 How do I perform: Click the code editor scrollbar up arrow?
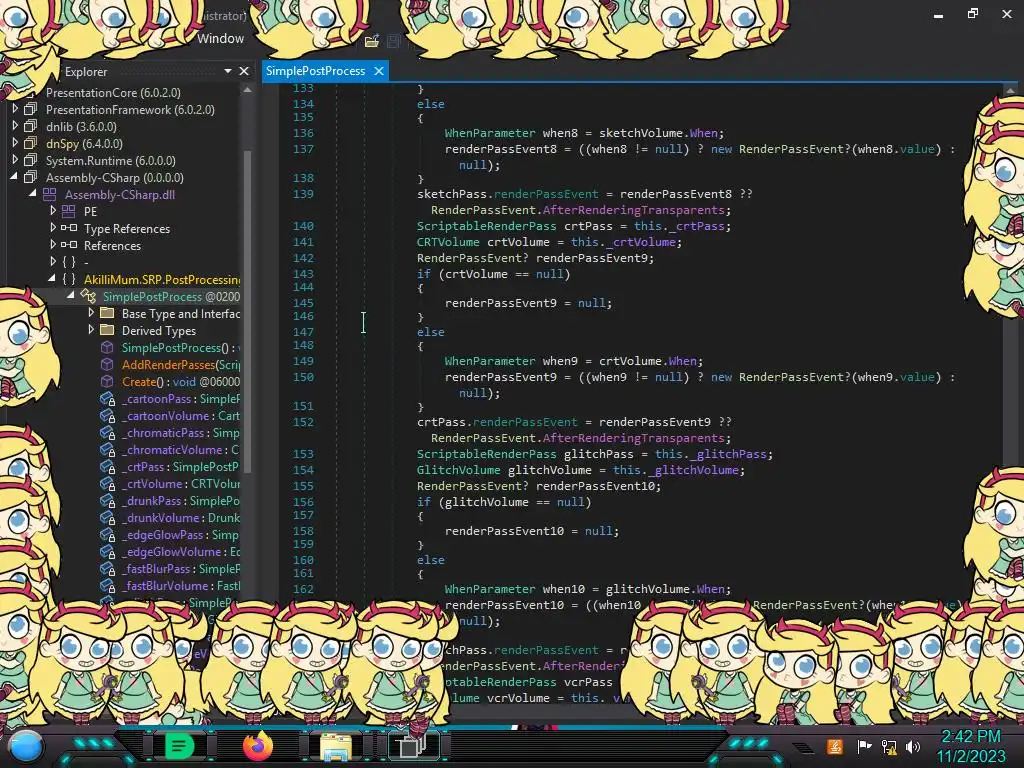pos(1010,91)
